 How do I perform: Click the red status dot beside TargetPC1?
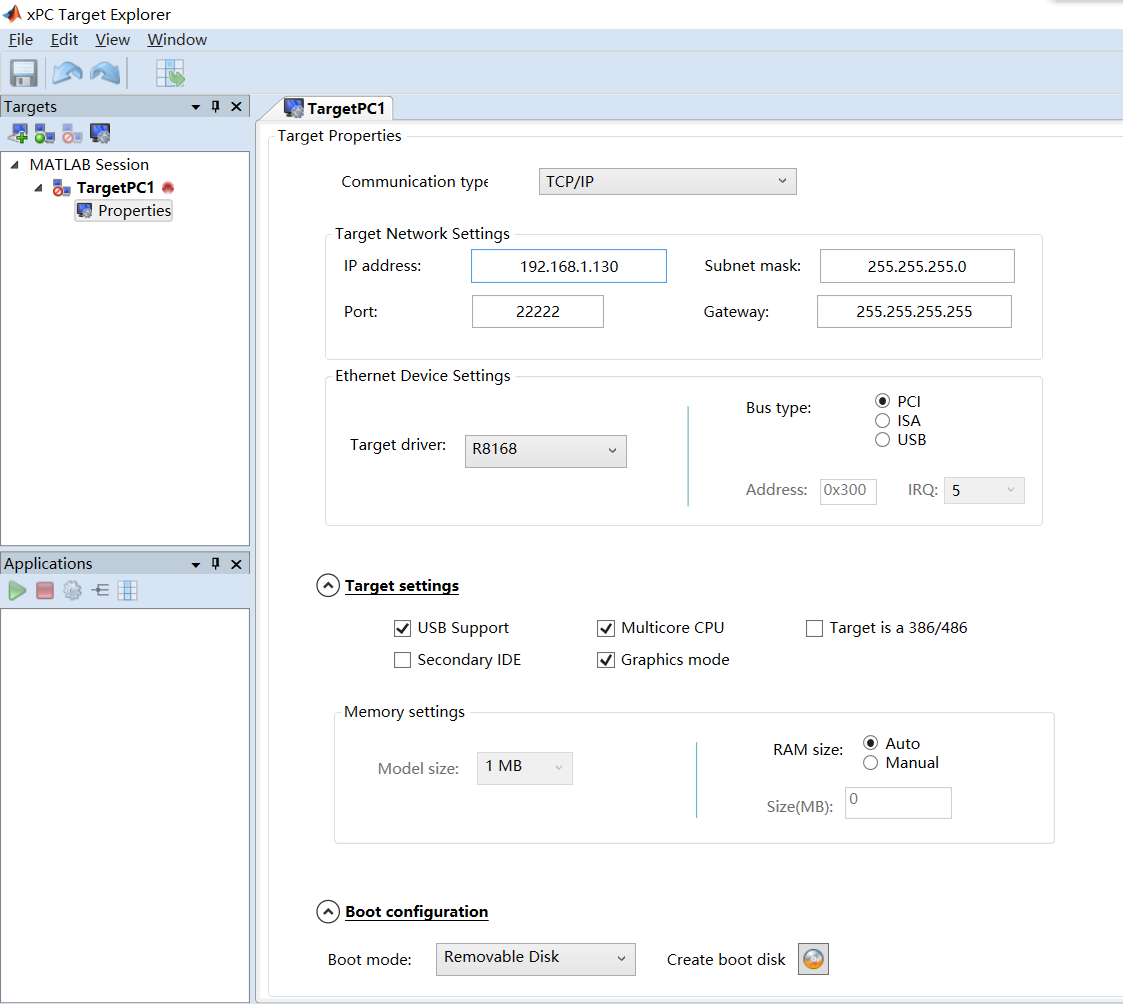click(x=168, y=188)
